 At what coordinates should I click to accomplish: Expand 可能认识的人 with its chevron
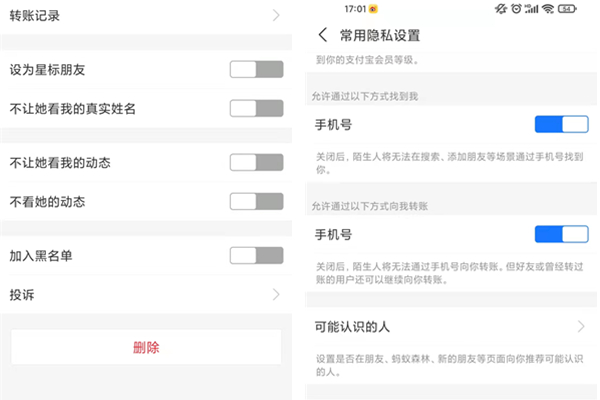(580, 326)
